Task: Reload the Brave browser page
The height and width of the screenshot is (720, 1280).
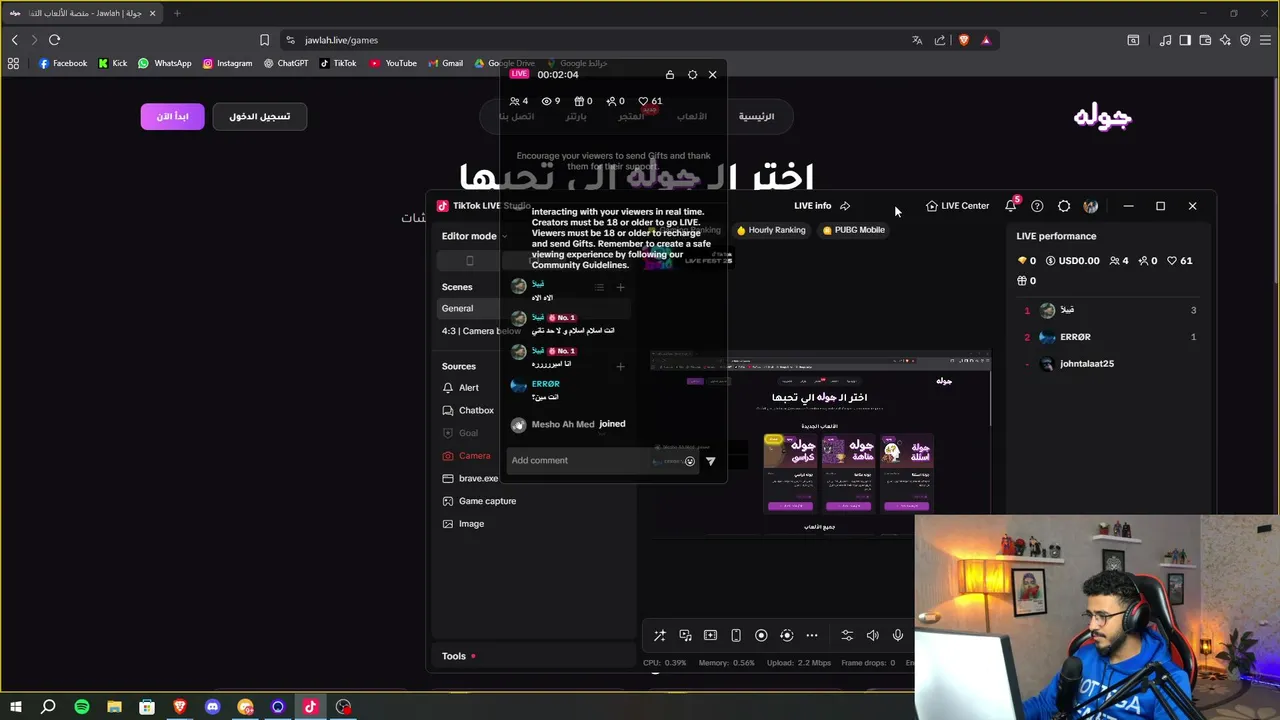Action: pos(54,40)
